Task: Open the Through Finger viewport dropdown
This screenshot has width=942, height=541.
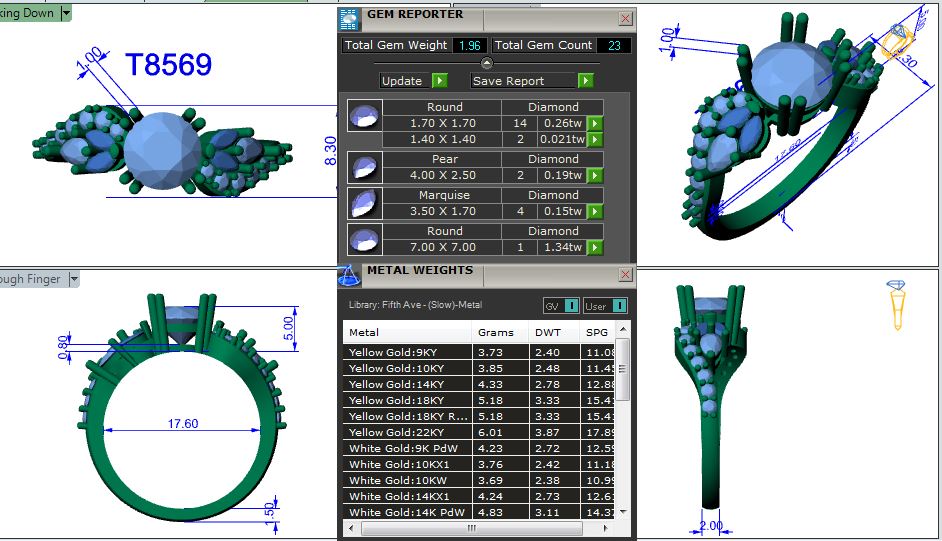Action: tap(73, 280)
